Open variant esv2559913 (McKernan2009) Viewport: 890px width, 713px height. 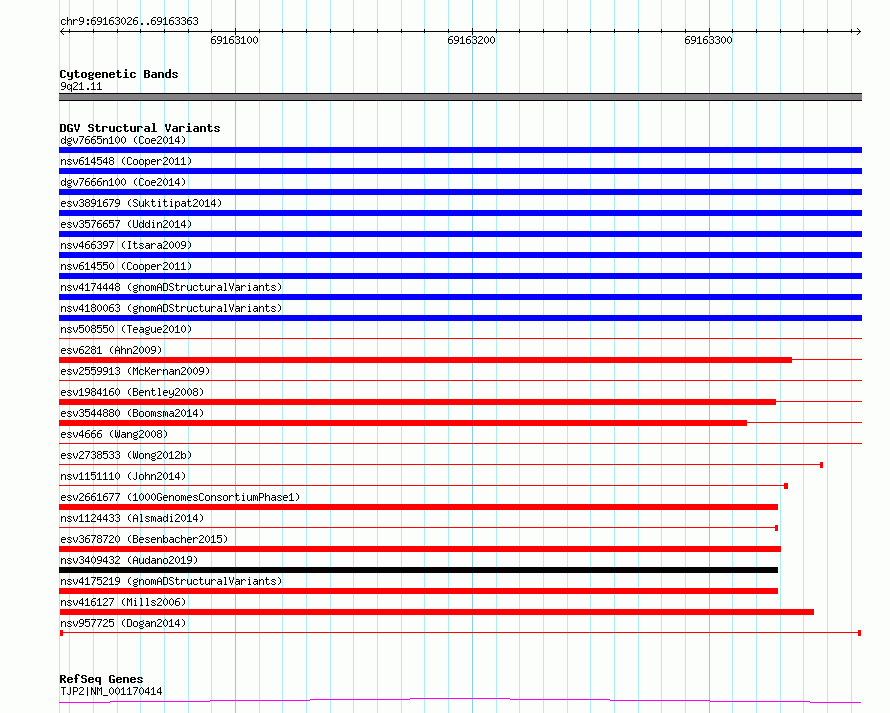135,371
